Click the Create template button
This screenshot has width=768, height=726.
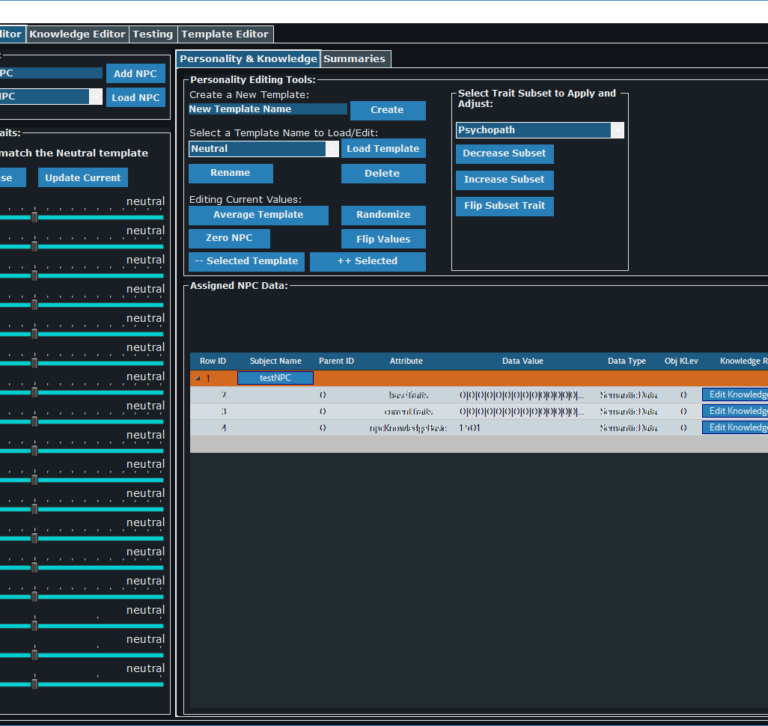pos(387,110)
